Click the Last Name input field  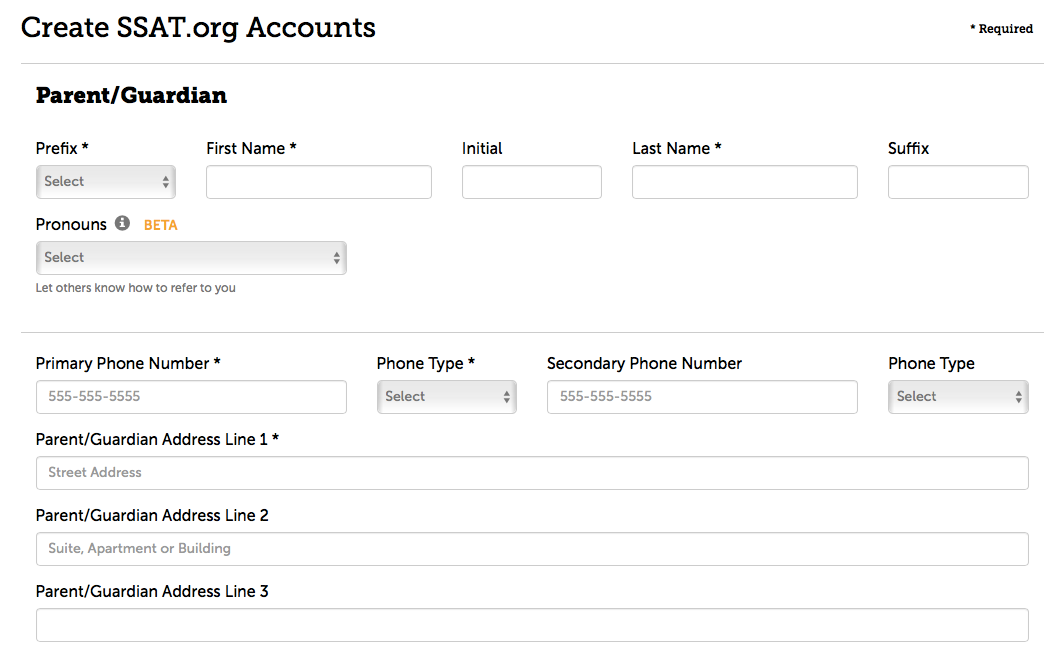pyautogui.click(x=745, y=182)
